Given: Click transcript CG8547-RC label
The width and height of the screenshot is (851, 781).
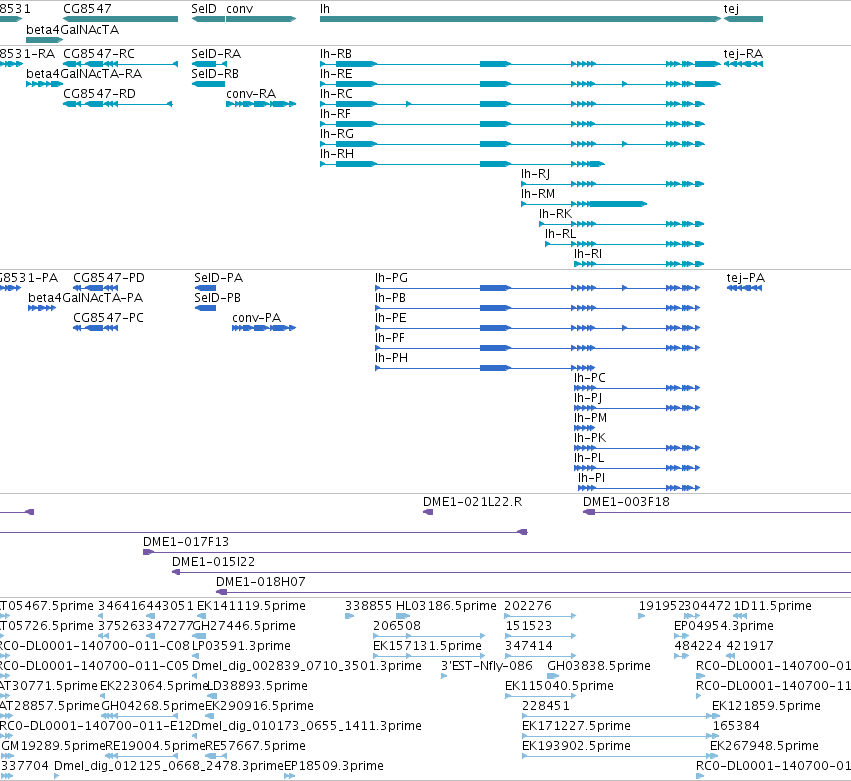Looking at the screenshot, I should click(x=99, y=54).
